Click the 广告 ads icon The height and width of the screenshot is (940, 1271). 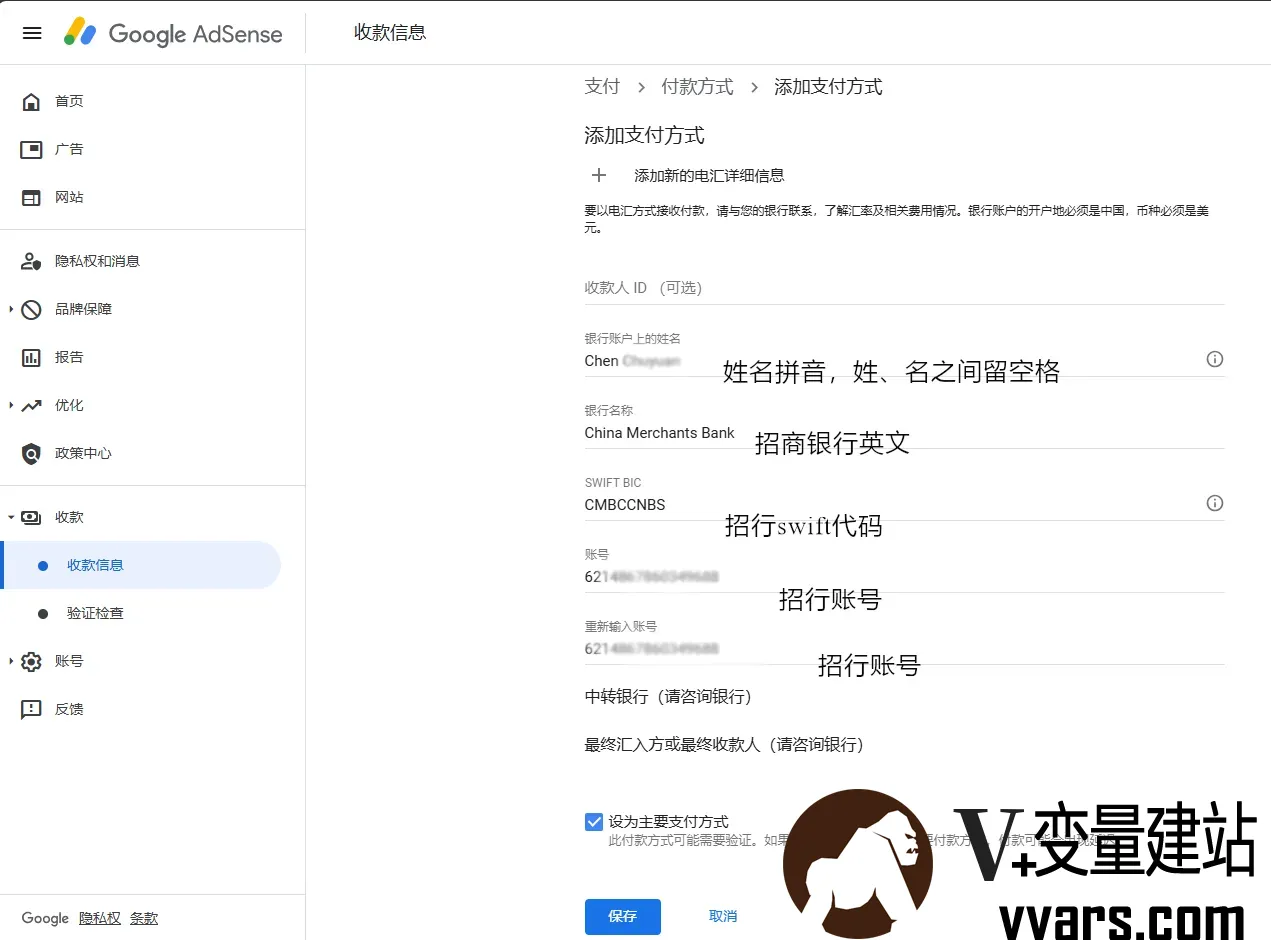click(31, 150)
